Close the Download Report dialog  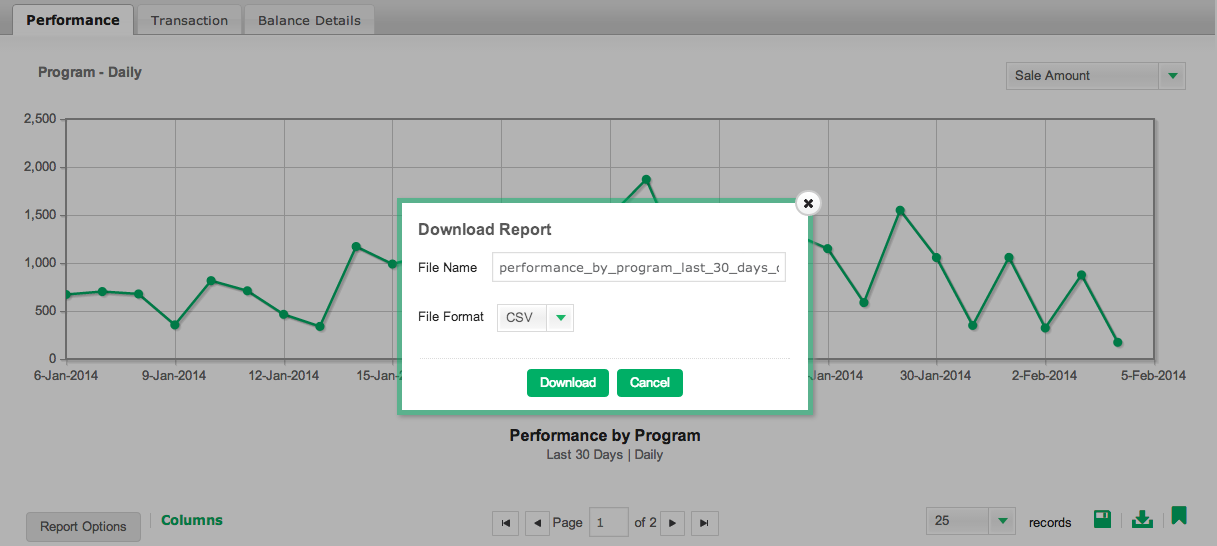pos(808,203)
